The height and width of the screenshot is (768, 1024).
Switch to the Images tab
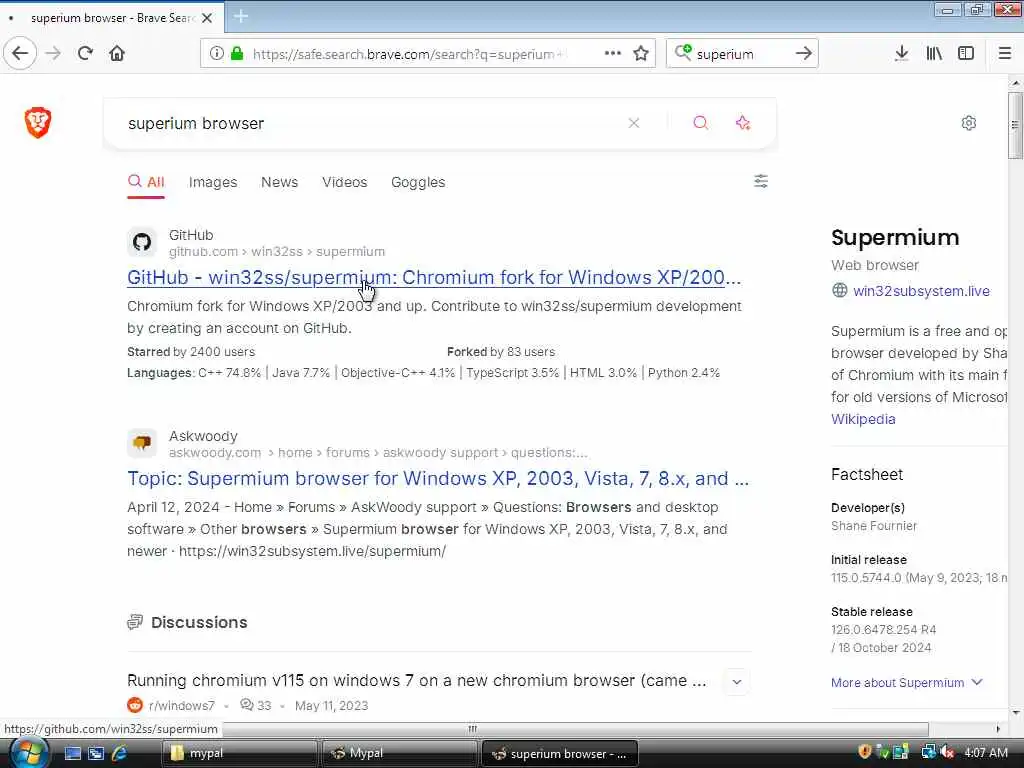click(213, 182)
